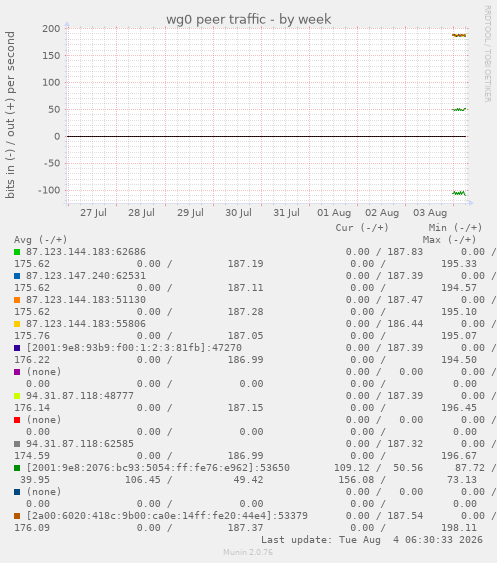The width and height of the screenshot is (497, 563).
Task: Click the blue swatch for 87.123.147.240:62531
Action: point(17,276)
